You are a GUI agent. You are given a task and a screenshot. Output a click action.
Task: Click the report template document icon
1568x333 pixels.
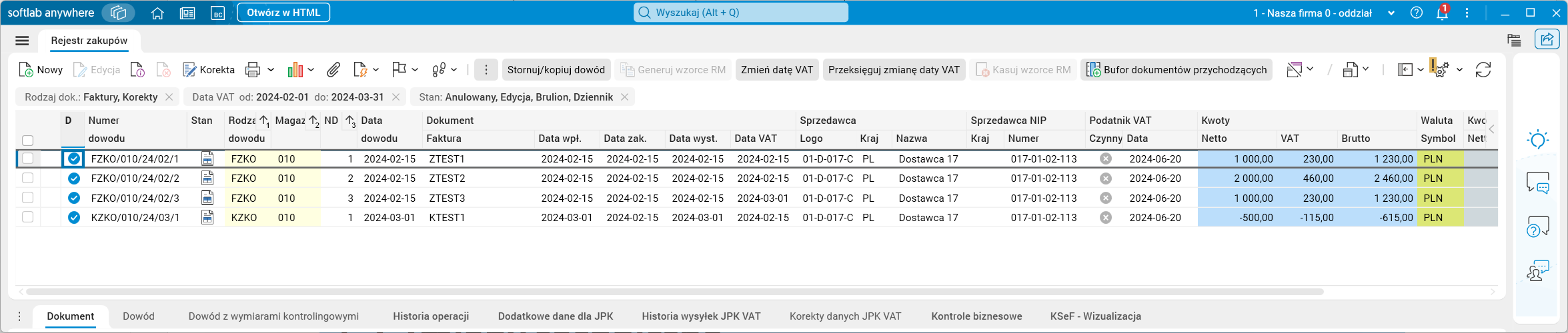pos(1351,70)
